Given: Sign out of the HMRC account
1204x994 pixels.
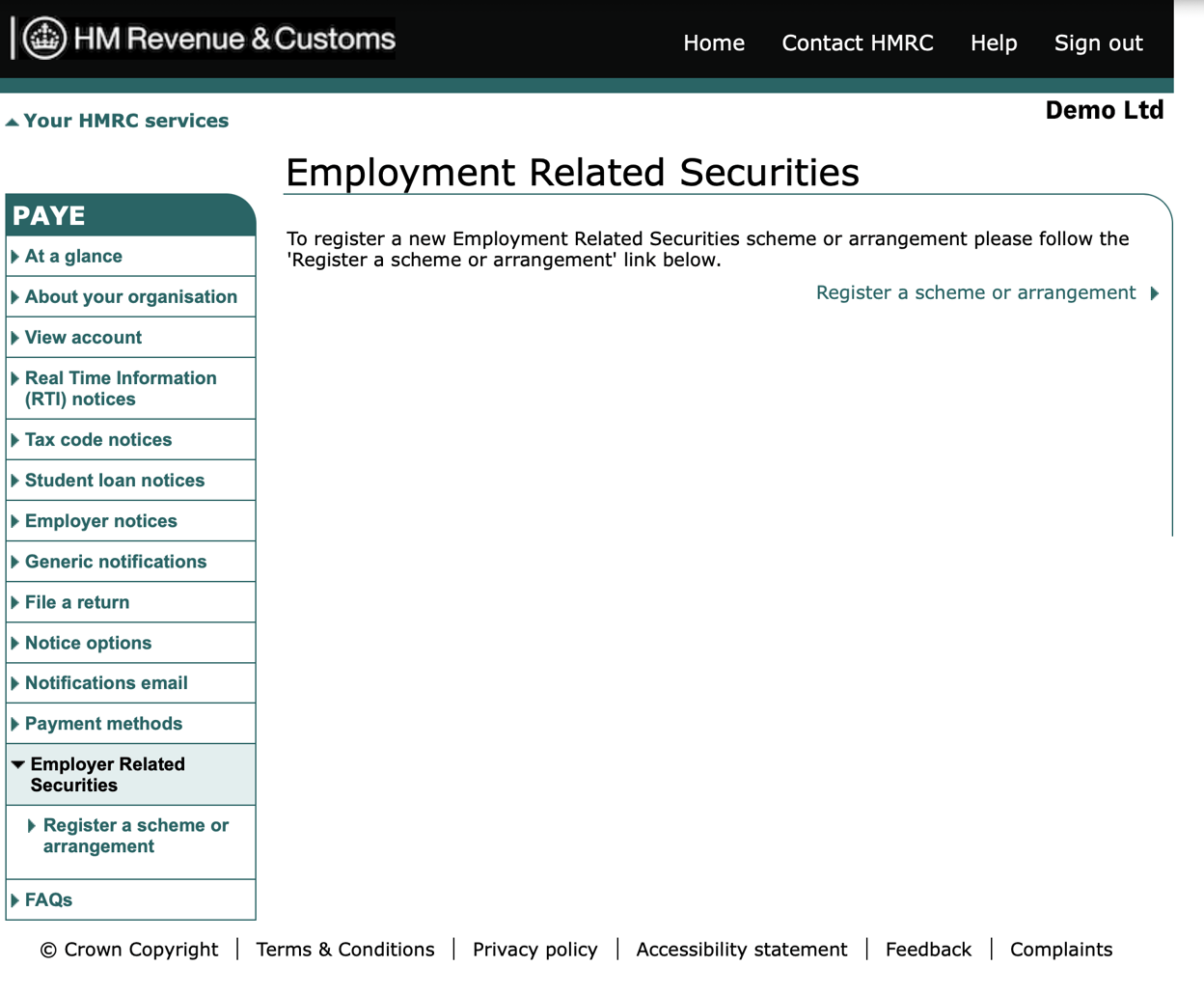Looking at the screenshot, I should [x=1098, y=42].
